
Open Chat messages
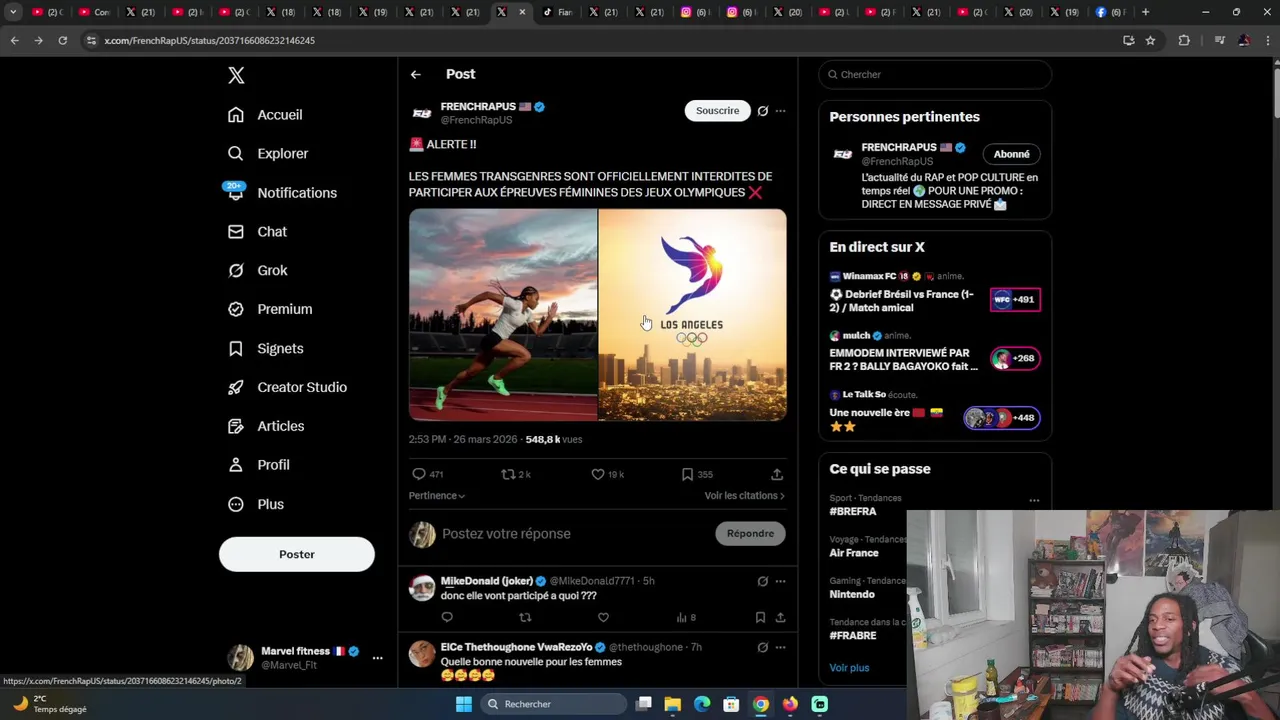(257, 232)
